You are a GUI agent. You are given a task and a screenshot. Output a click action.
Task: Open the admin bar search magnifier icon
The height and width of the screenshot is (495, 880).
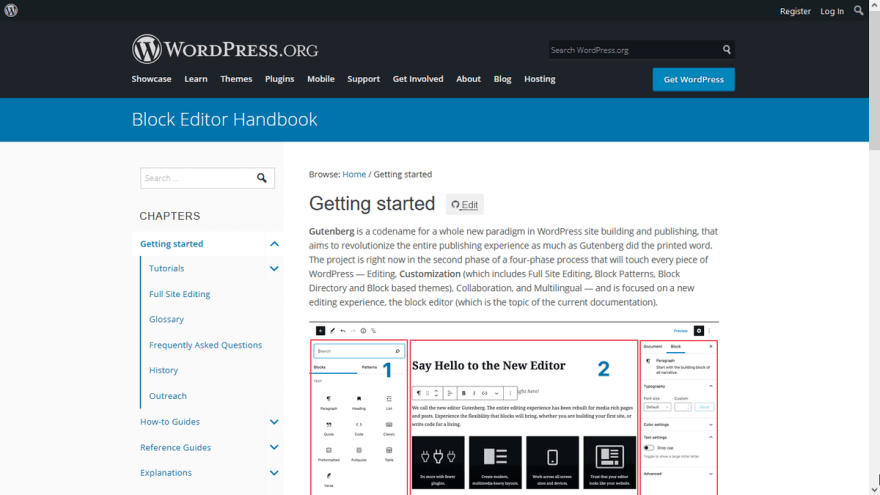coord(858,10)
